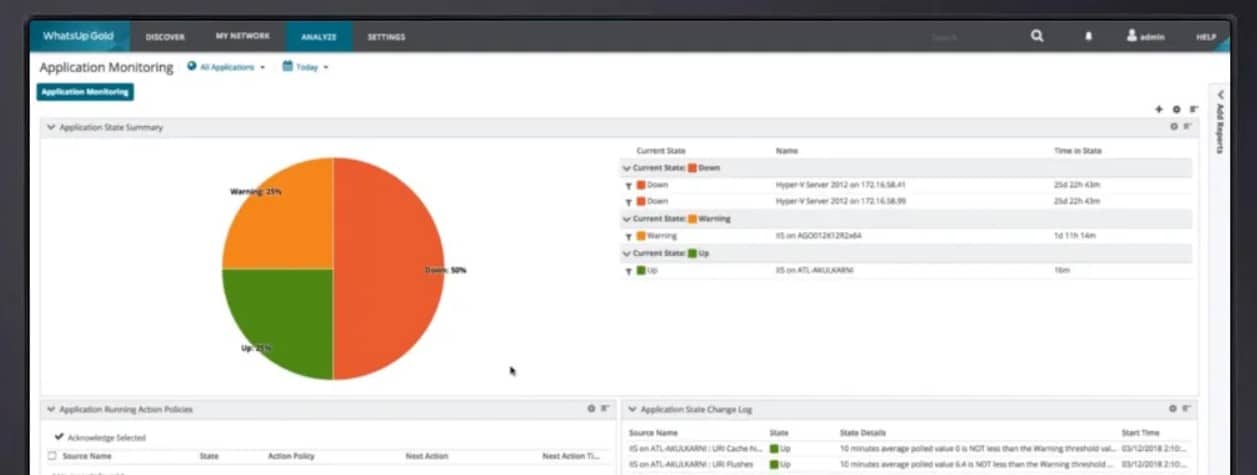Click calendar icon beside Today
Screen dimensions: 1257x475
pyautogui.click(x=287, y=67)
